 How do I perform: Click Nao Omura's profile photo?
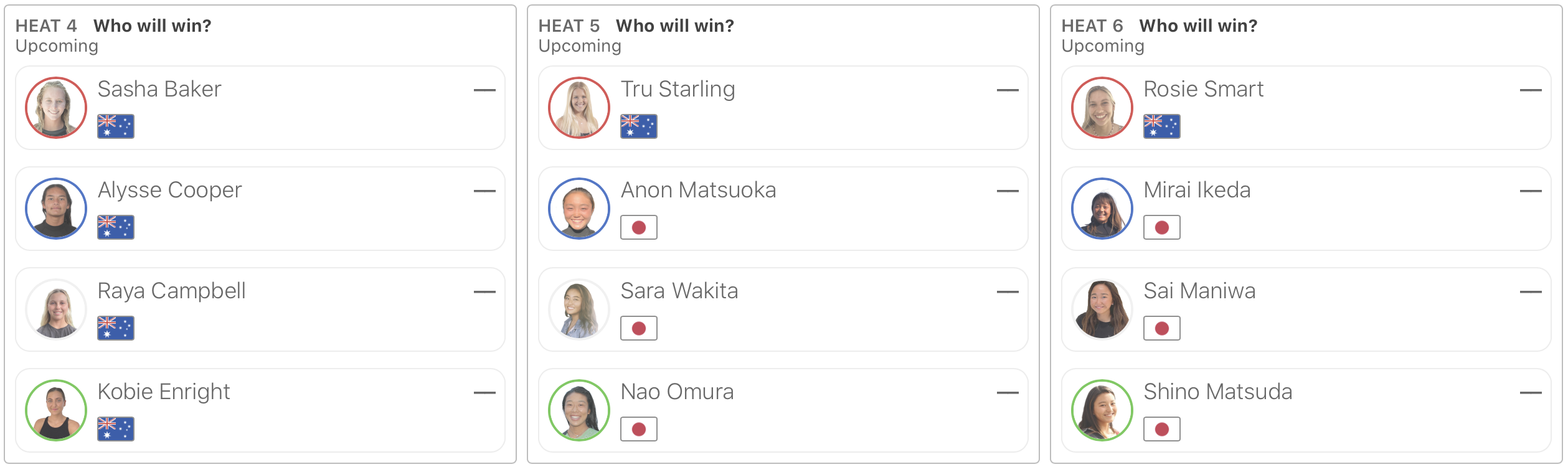tap(579, 410)
